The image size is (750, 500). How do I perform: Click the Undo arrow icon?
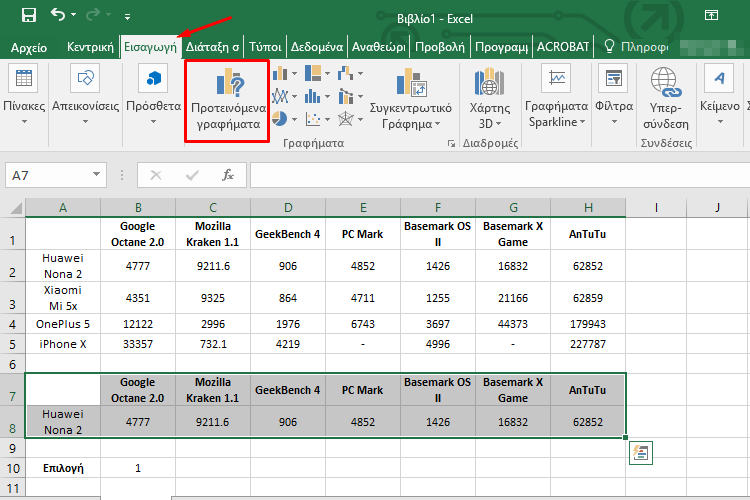[x=58, y=15]
